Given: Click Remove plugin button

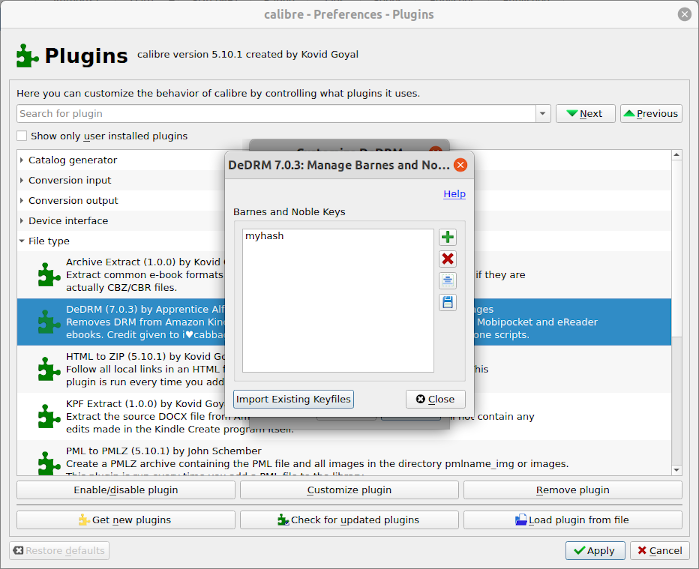Looking at the screenshot, I should (573, 490).
